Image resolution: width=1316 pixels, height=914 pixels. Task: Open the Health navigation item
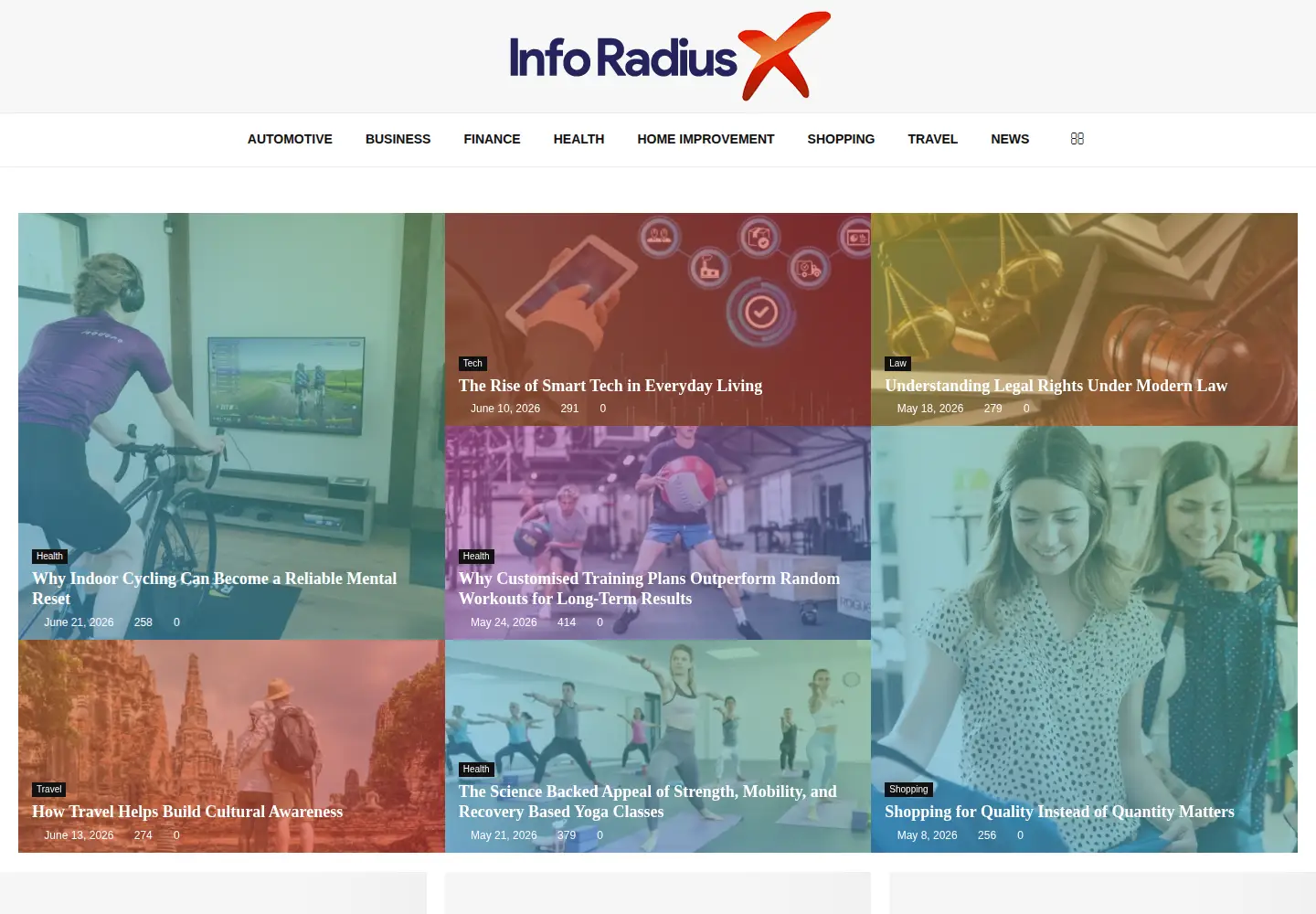pos(578,139)
